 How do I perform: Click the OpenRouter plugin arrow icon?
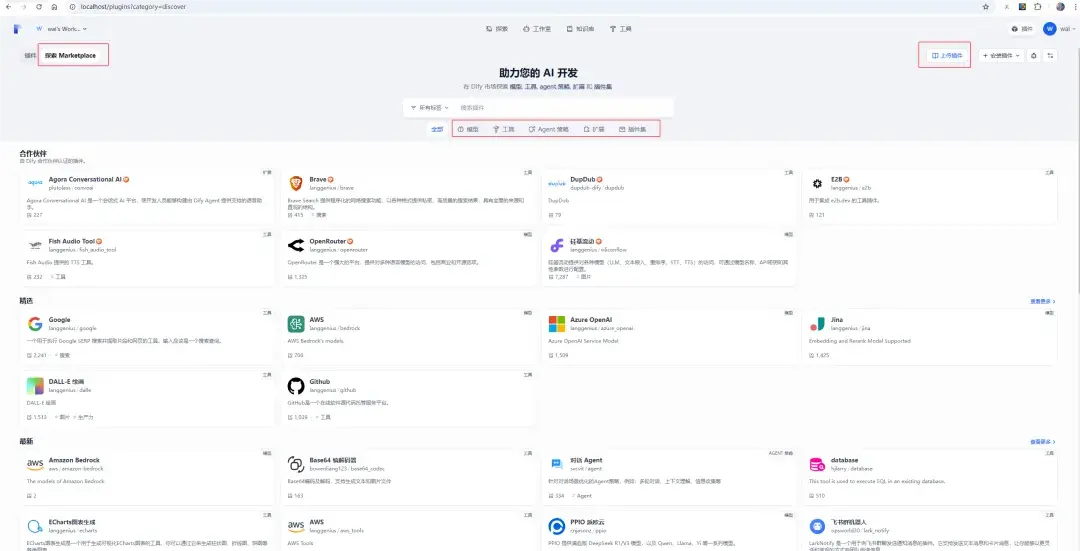coord(296,245)
